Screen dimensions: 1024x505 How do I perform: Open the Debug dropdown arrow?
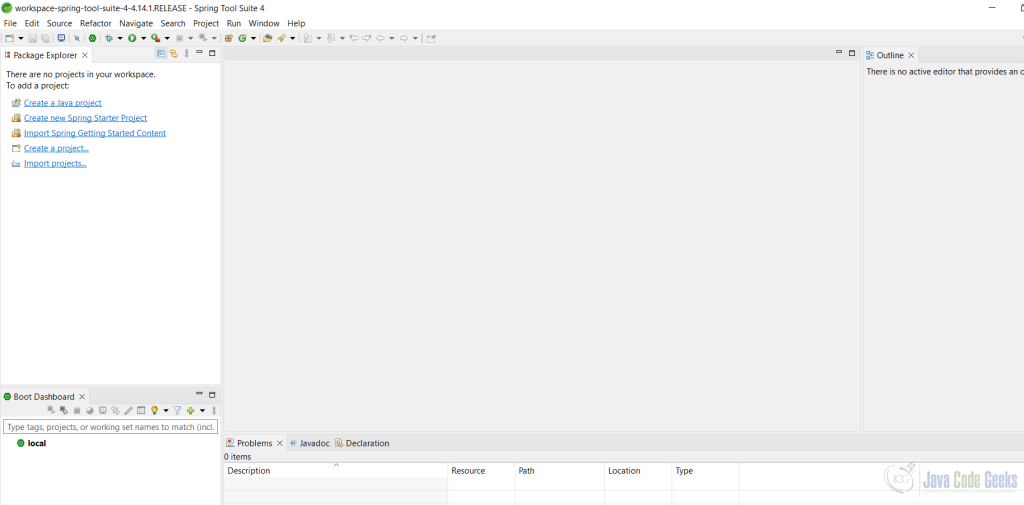point(120,38)
